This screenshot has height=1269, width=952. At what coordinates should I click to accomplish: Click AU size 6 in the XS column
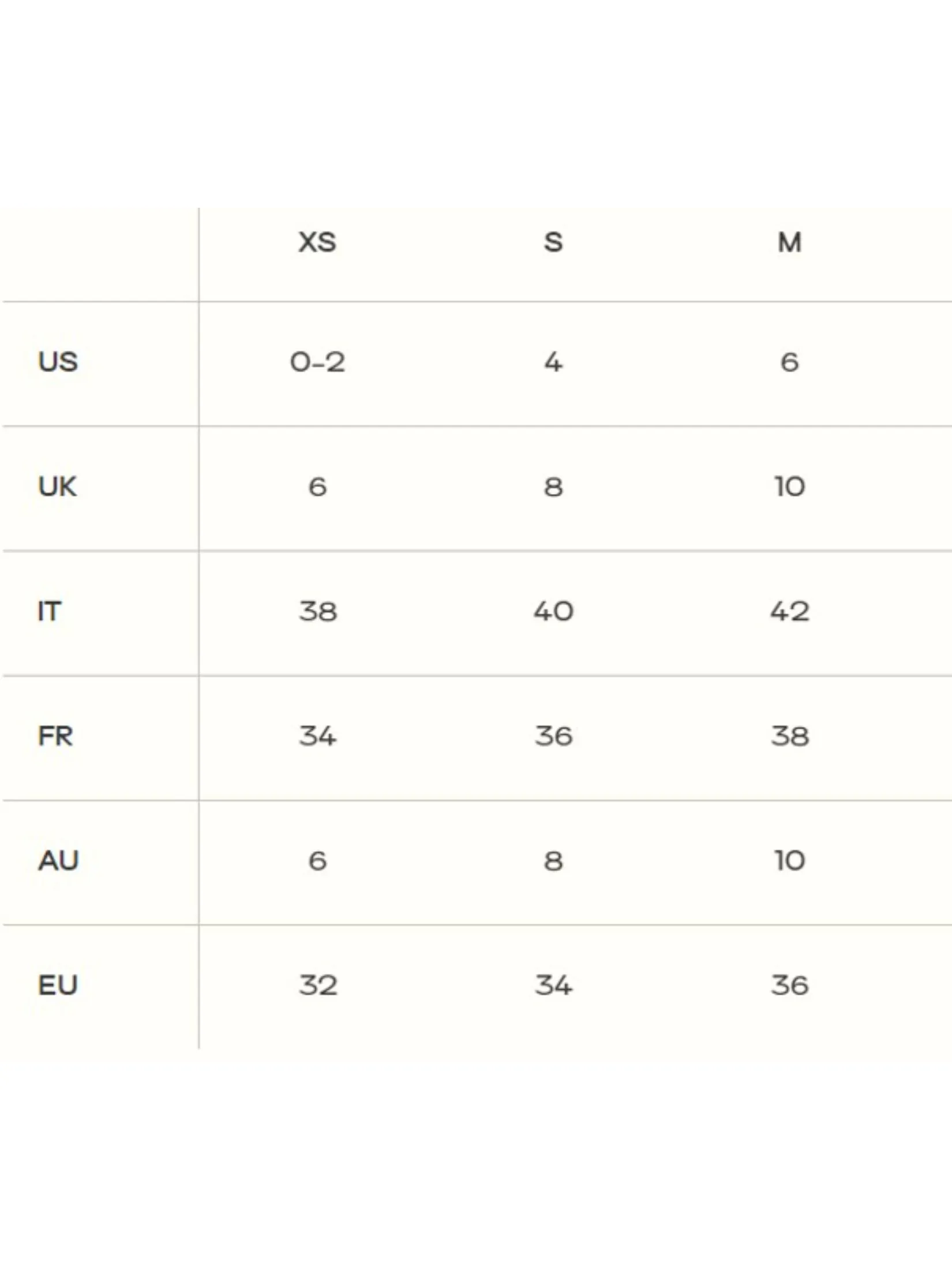pos(317,861)
